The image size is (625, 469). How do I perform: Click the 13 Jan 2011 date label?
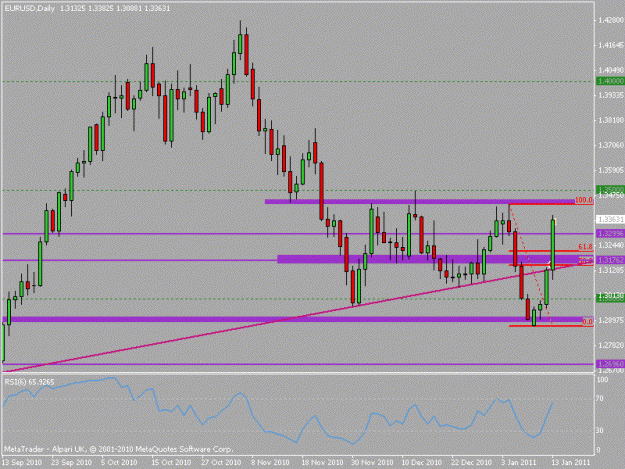coord(571,463)
